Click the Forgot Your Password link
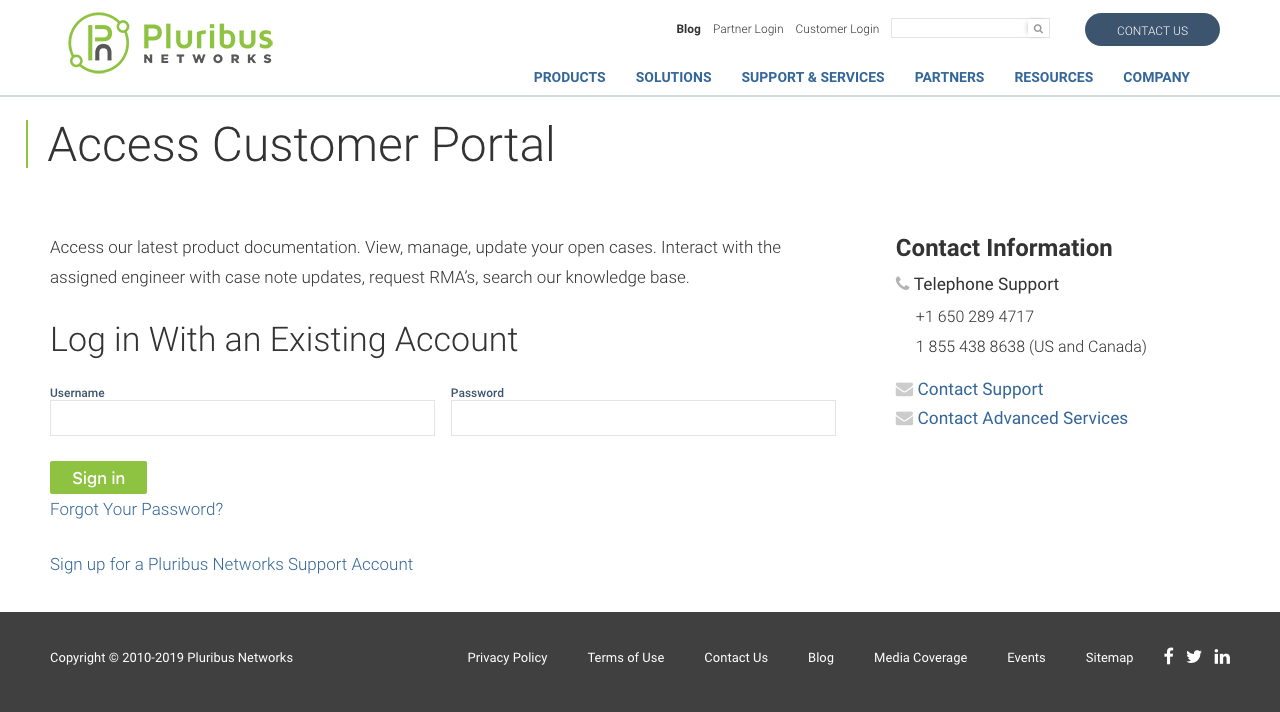Viewport: 1280px width, 712px height. [136, 509]
